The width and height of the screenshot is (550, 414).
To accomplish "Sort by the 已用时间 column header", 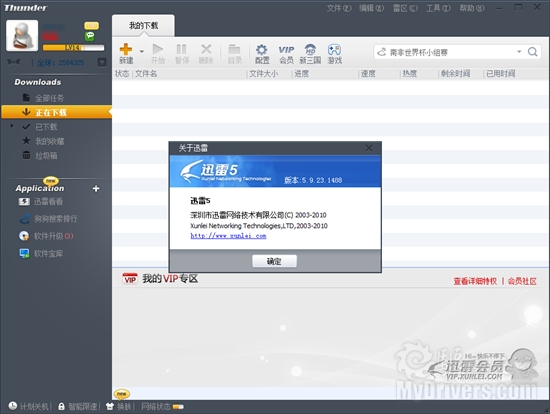I will click(x=501, y=74).
